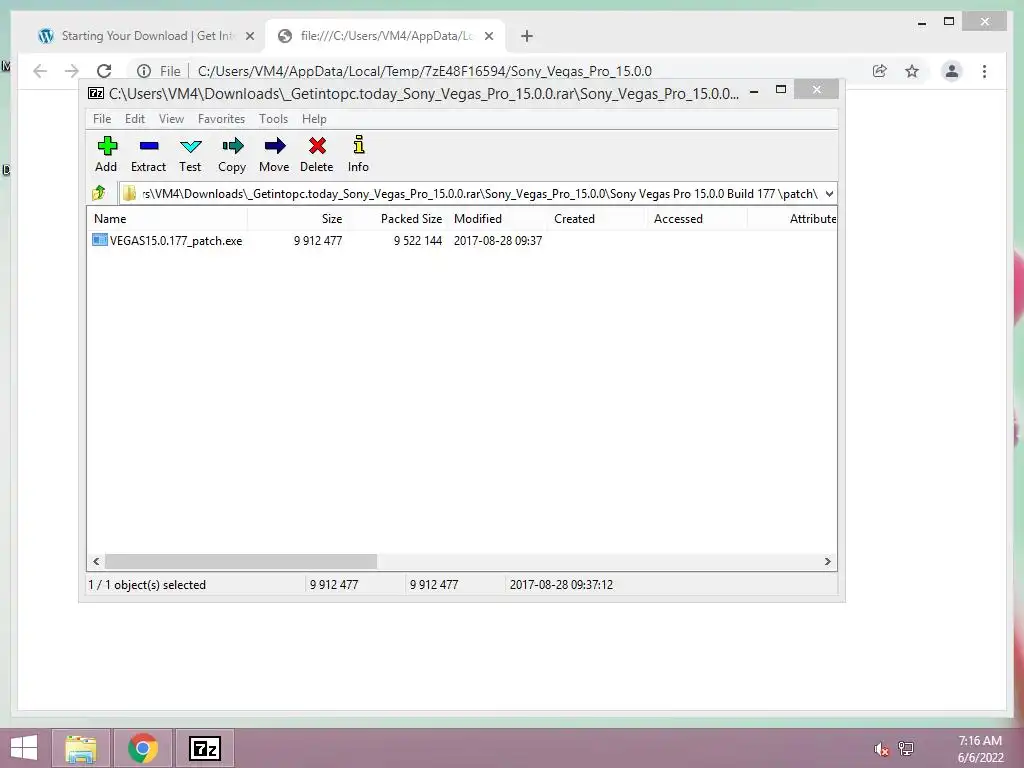This screenshot has width=1024, height=768.
Task: Click the 2017-08-28 09:37 modified date cell
Action: click(x=498, y=240)
